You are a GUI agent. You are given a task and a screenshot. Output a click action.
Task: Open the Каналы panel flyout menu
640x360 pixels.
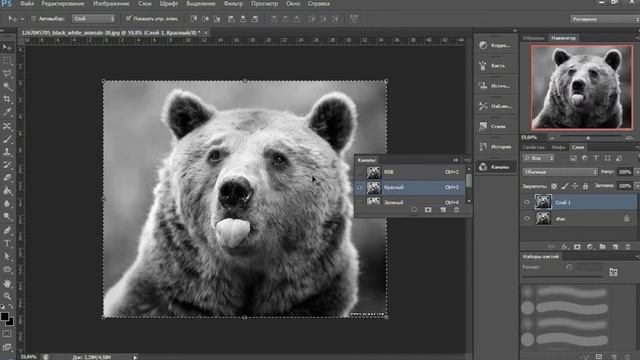tap(467, 160)
